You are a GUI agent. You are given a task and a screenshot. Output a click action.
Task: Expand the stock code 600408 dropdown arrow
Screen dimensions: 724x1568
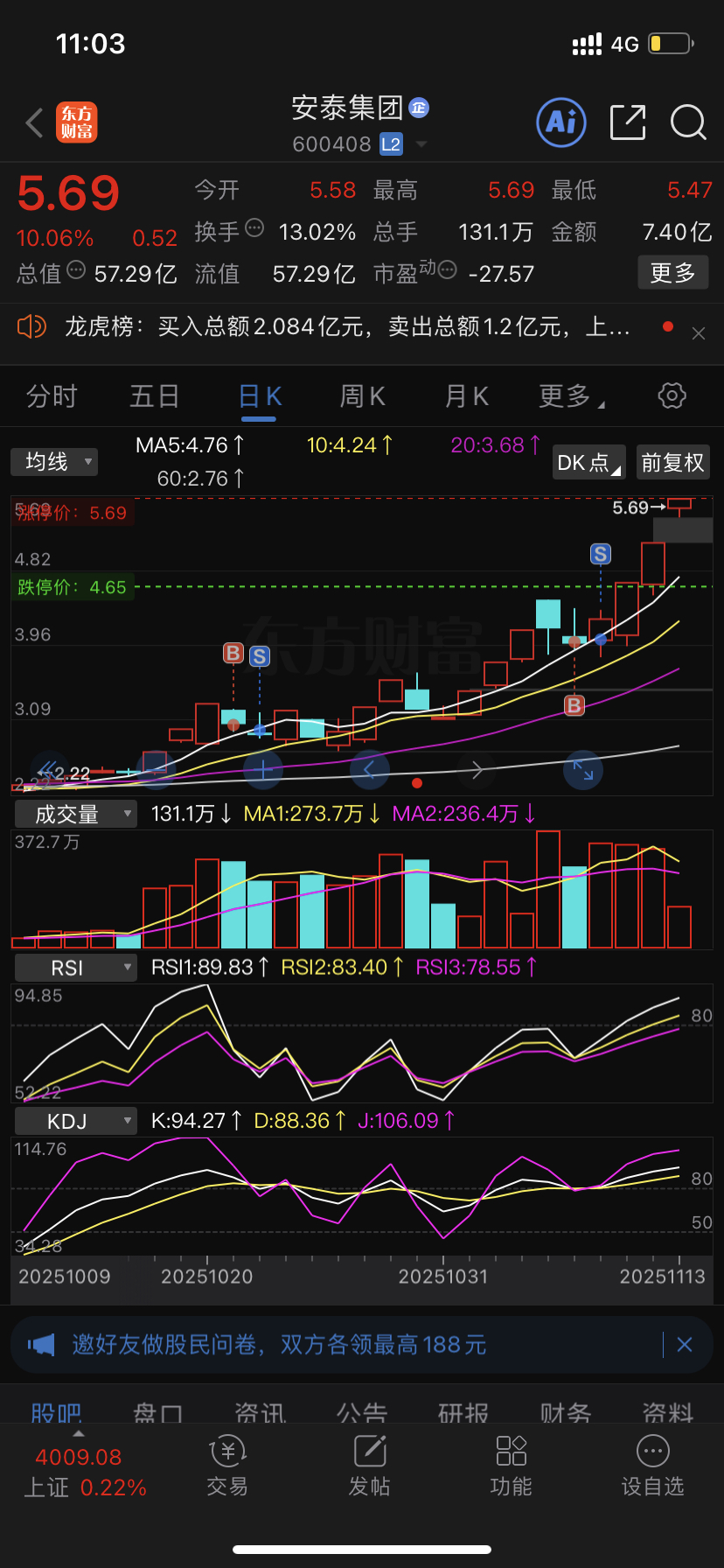click(x=421, y=144)
